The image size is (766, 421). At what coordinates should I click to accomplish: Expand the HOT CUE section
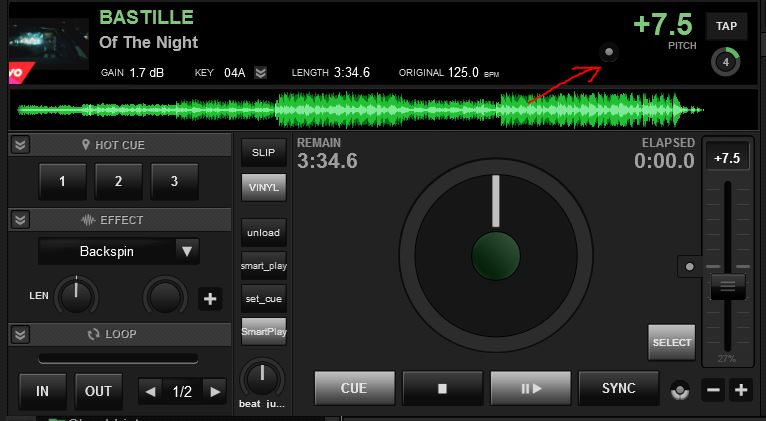20,145
